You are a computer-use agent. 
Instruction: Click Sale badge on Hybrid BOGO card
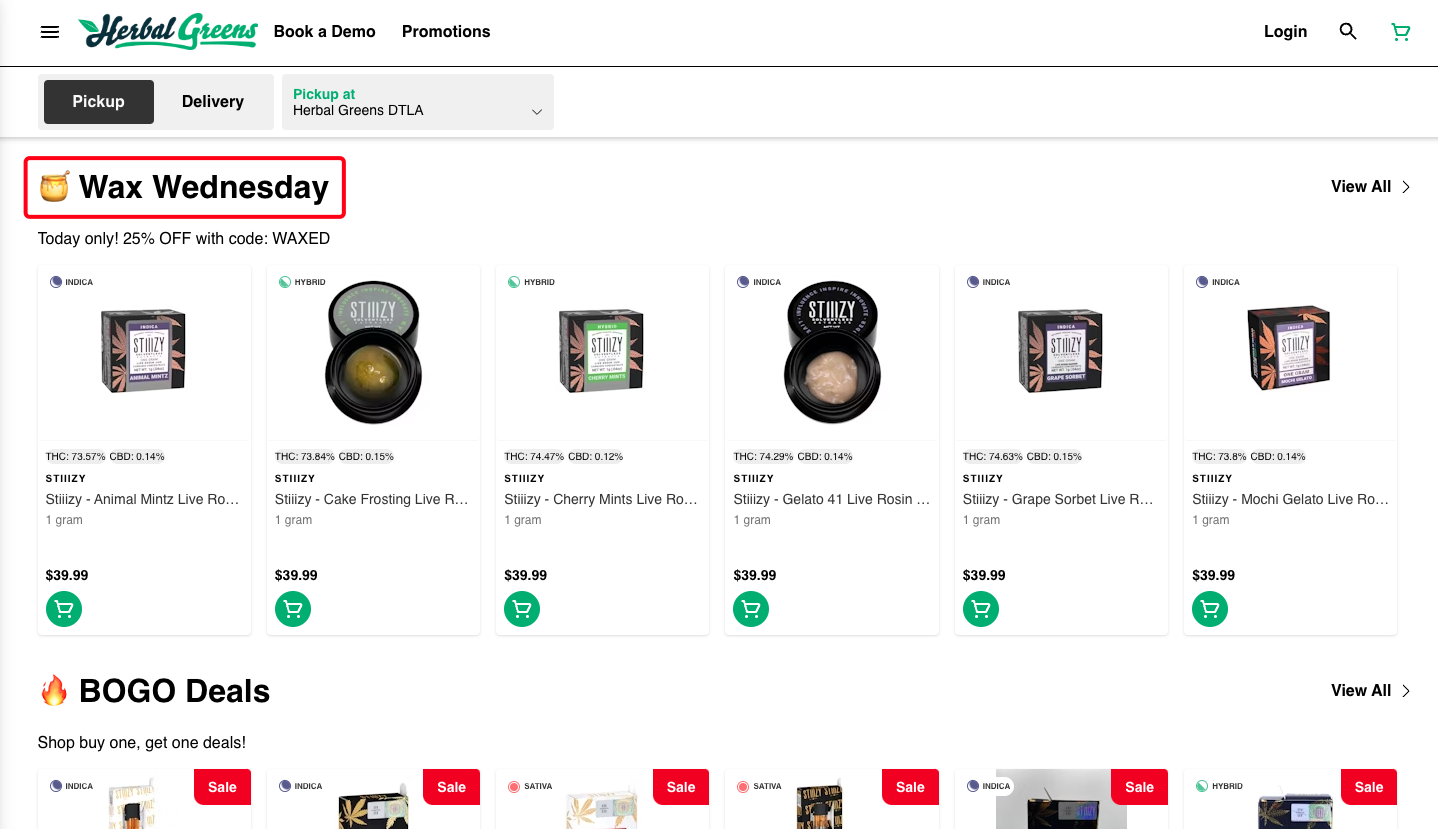pyautogui.click(x=1369, y=787)
